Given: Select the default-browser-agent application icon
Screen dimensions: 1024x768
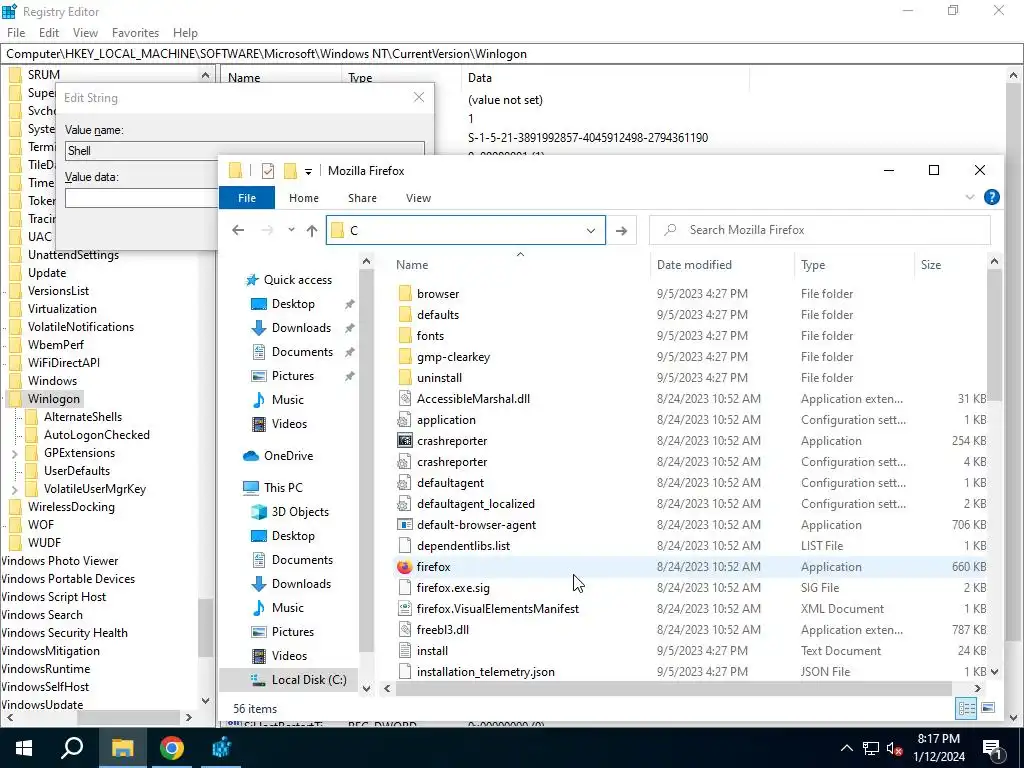Looking at the screenshot, I should 405,525.
